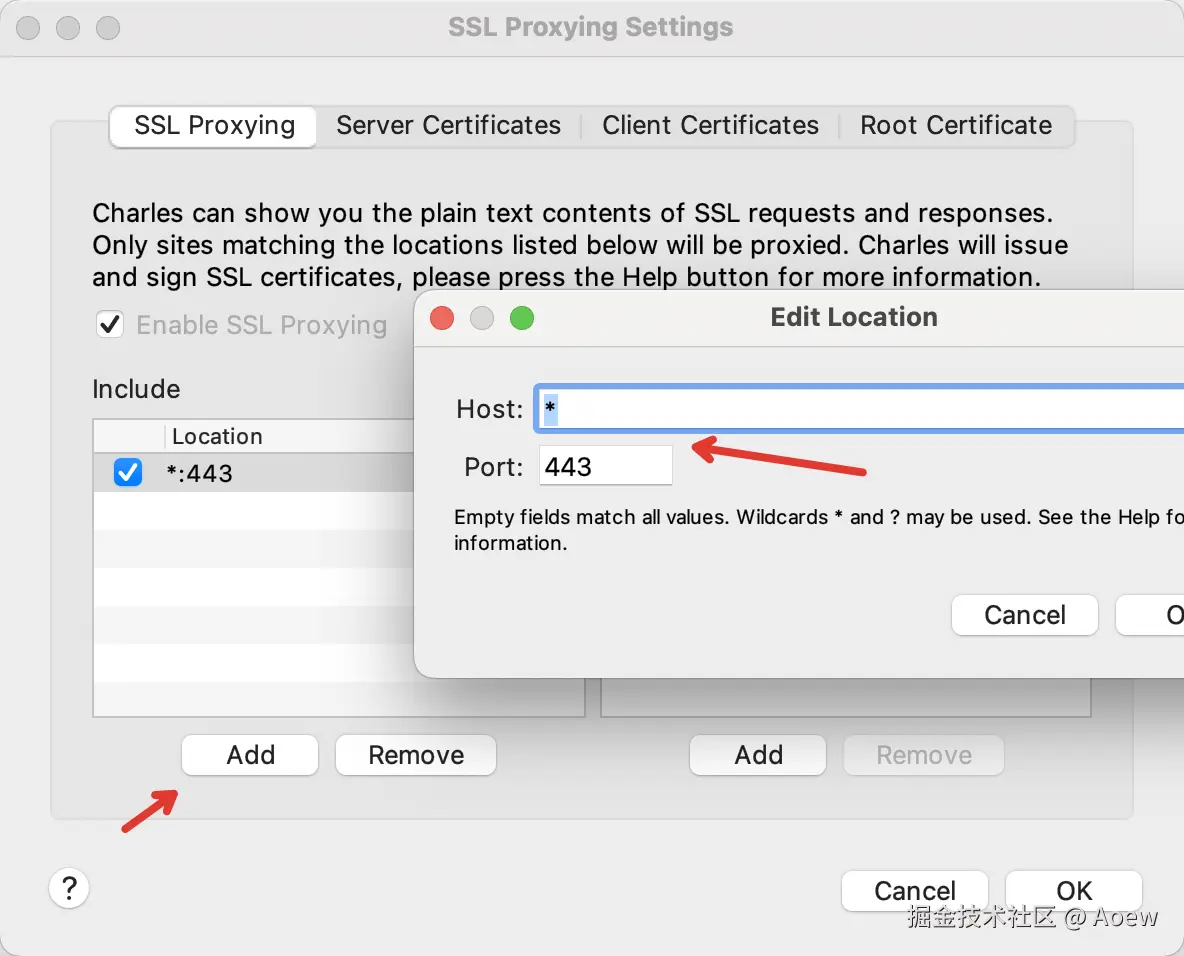Select the *:443 row in Include list
The image size is (1184, 956).
click(x=254, y=473)
